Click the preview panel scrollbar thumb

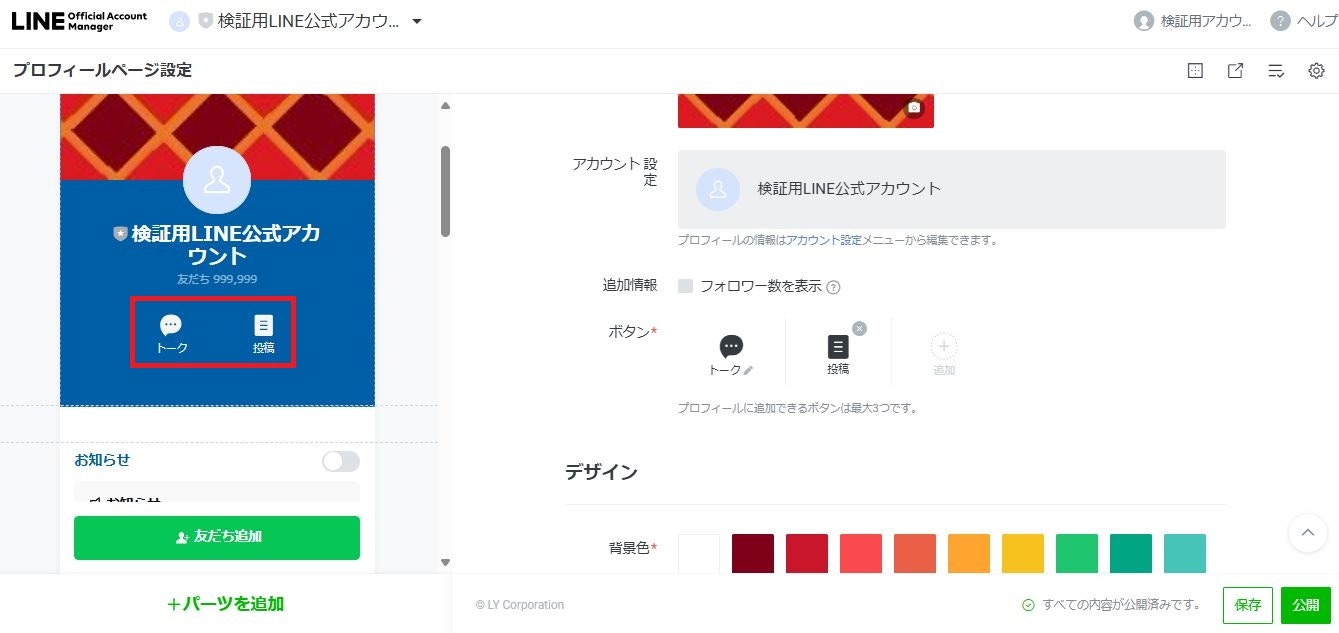pyautogui.click(x=445, y=191)
